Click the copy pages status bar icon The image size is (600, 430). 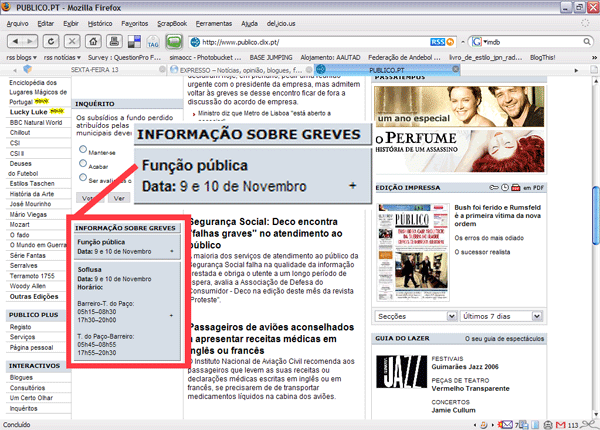(x=523, y=425)
